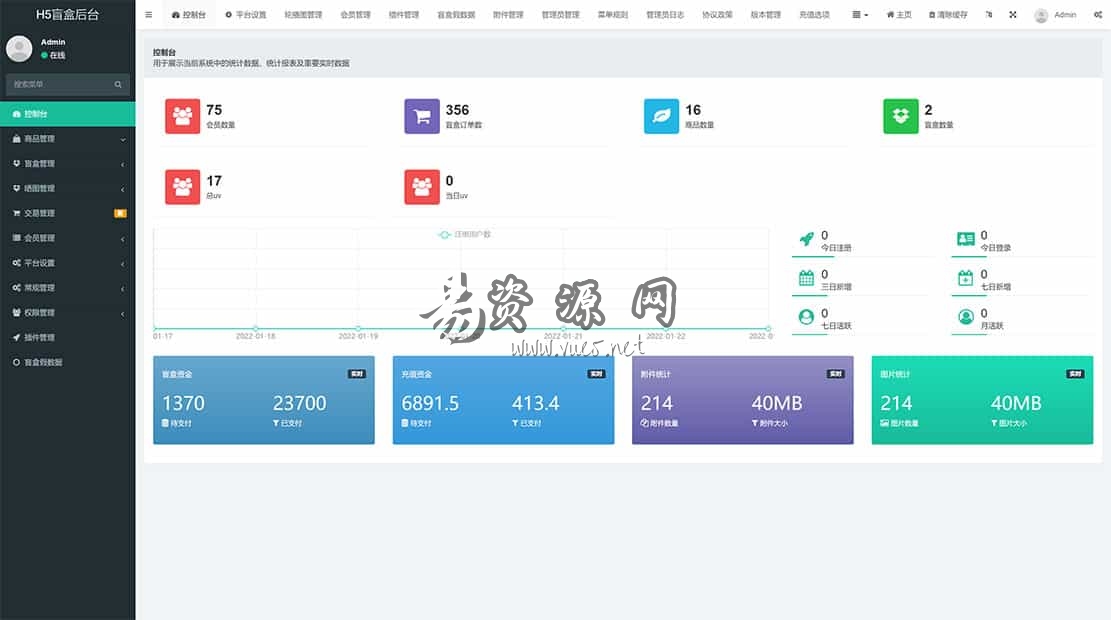Click 清除缓存 clear cache button
1111x620 pixels.
tap(947, 14)
